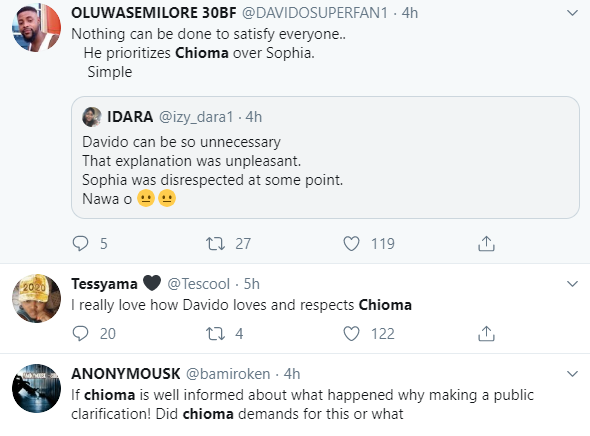
Task: Open the ANONYMOUSK display name link
Action: pyautogui.click(x=126, y=374)
